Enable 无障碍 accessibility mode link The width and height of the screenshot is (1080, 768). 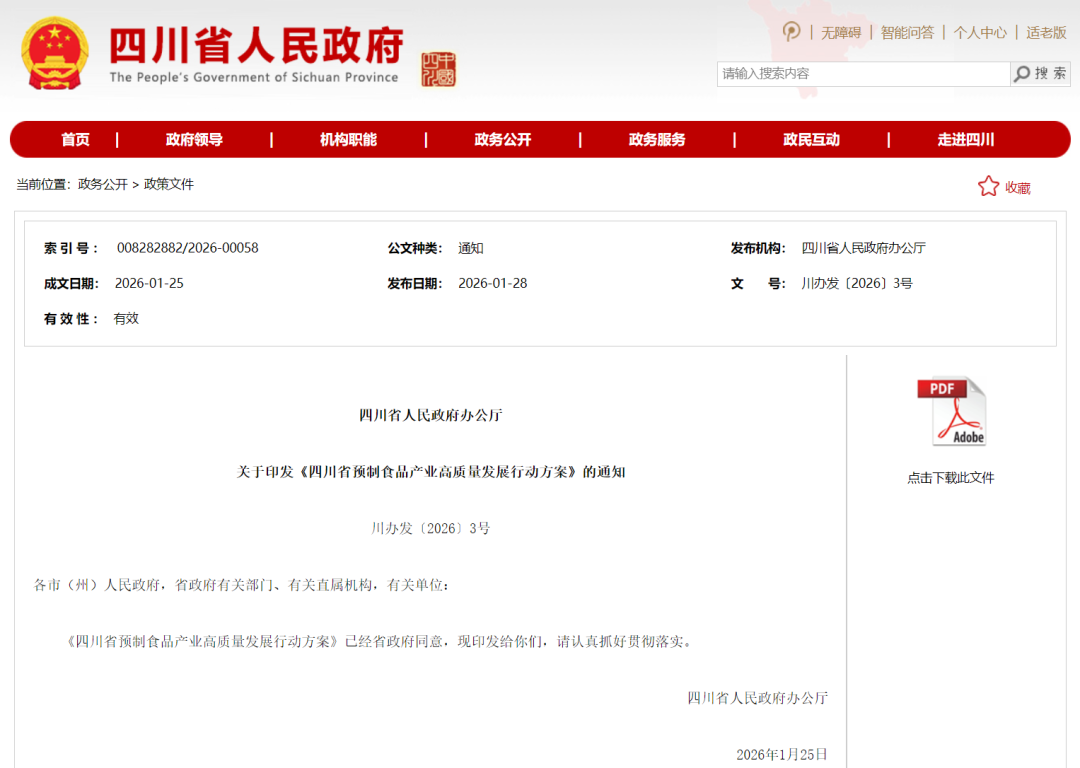[x=841, y=32]
